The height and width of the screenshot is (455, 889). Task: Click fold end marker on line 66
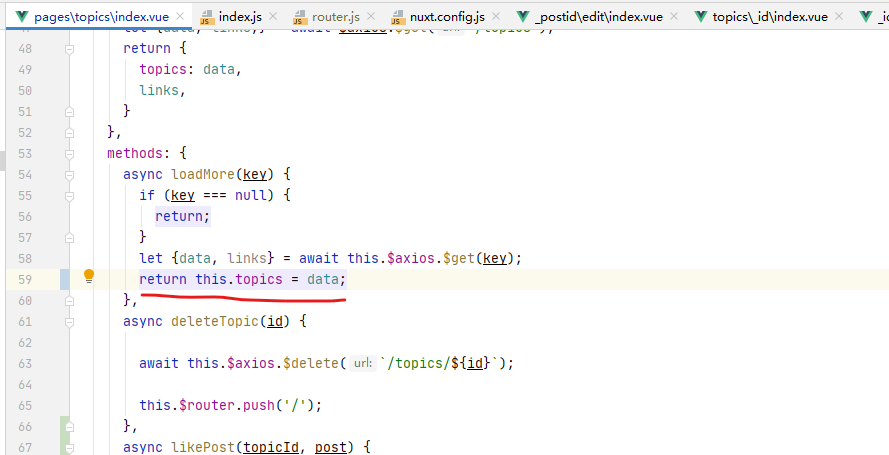[69, 427]
